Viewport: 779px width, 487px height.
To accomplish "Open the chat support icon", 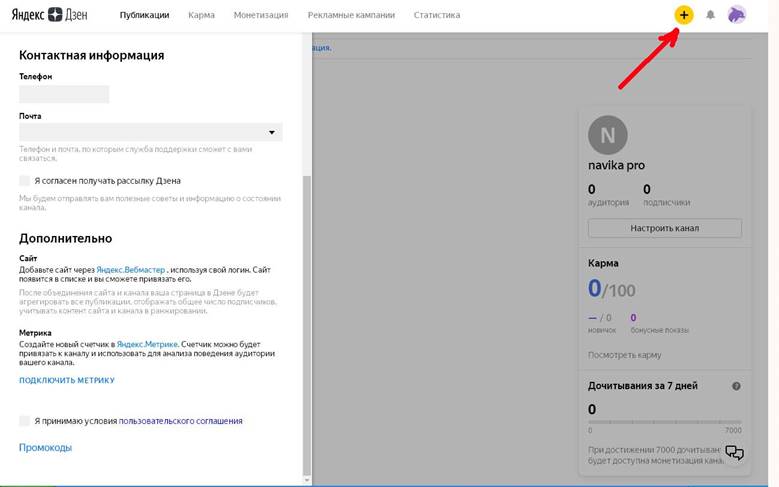I will click(735, 453).
